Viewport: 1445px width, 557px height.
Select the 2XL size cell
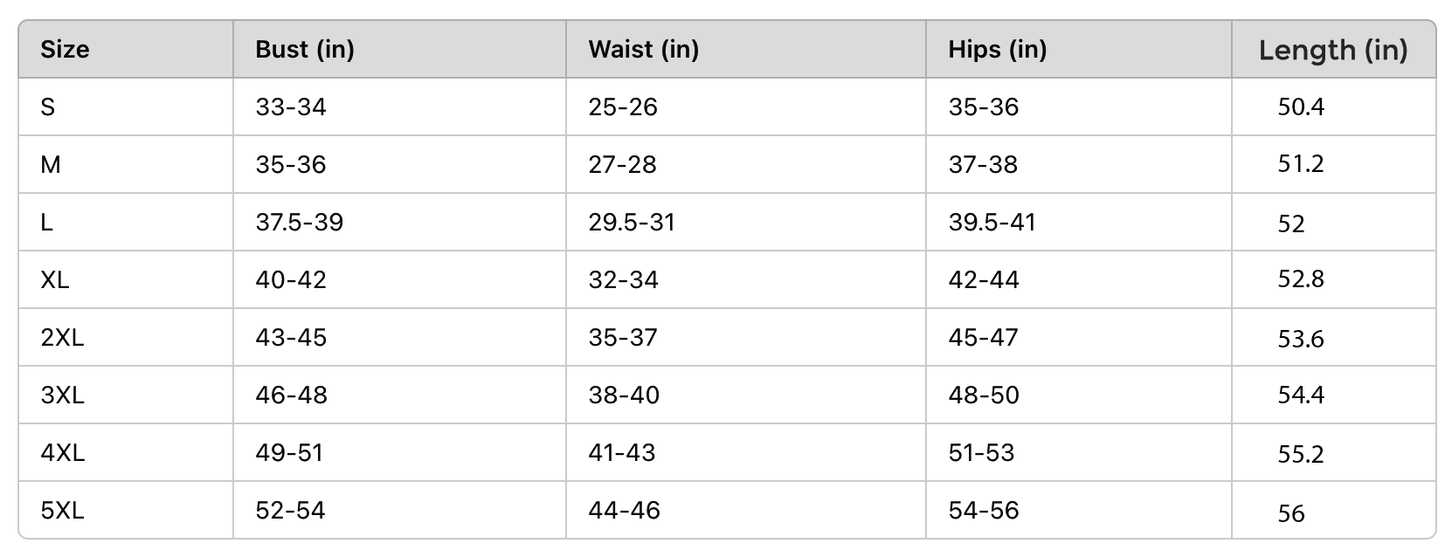pos(62,337)
